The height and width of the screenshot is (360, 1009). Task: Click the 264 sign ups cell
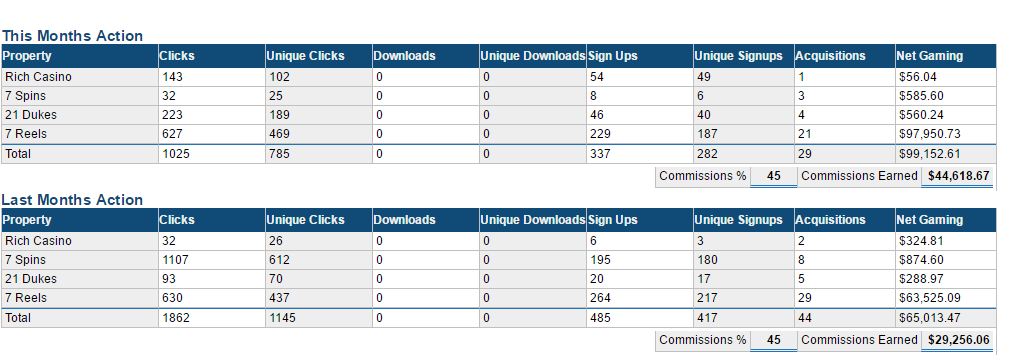[x=640, y=298]
